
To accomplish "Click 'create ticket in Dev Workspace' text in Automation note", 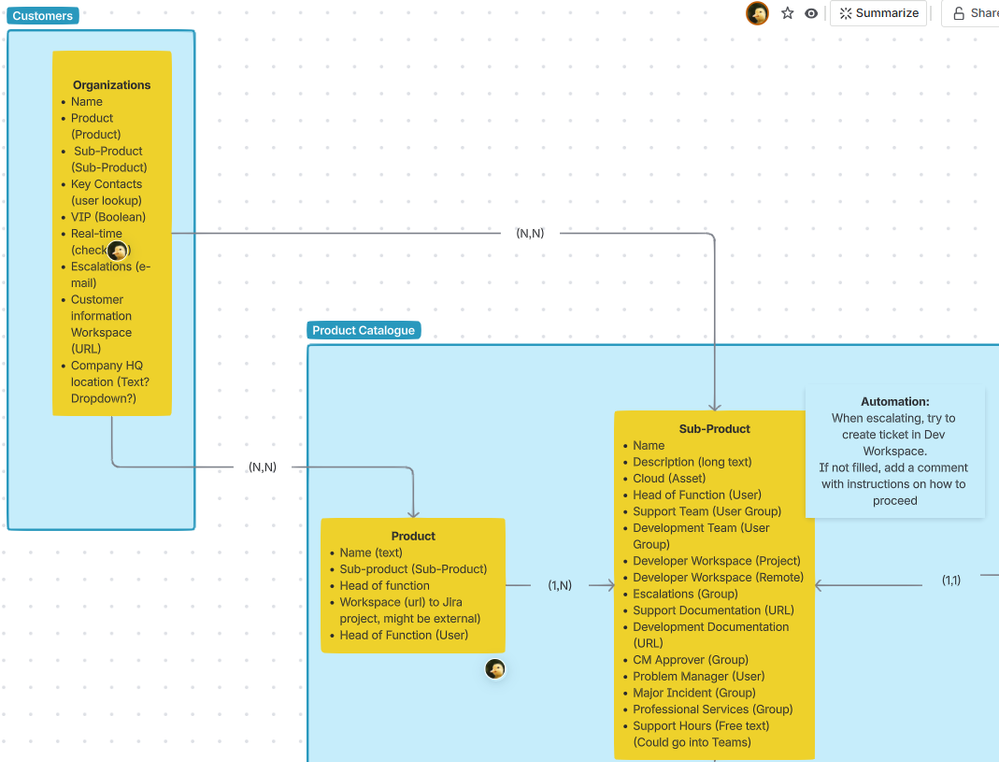I will click(x=894, y=443).
